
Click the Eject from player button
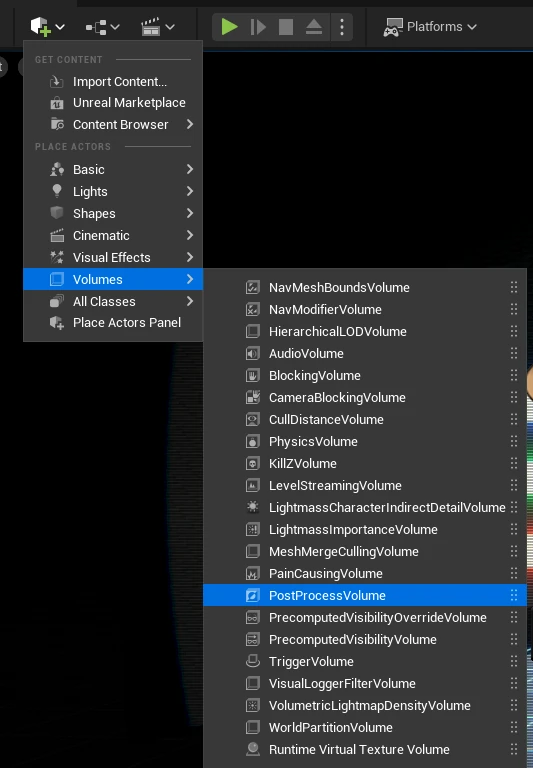(x=314, y=27)
